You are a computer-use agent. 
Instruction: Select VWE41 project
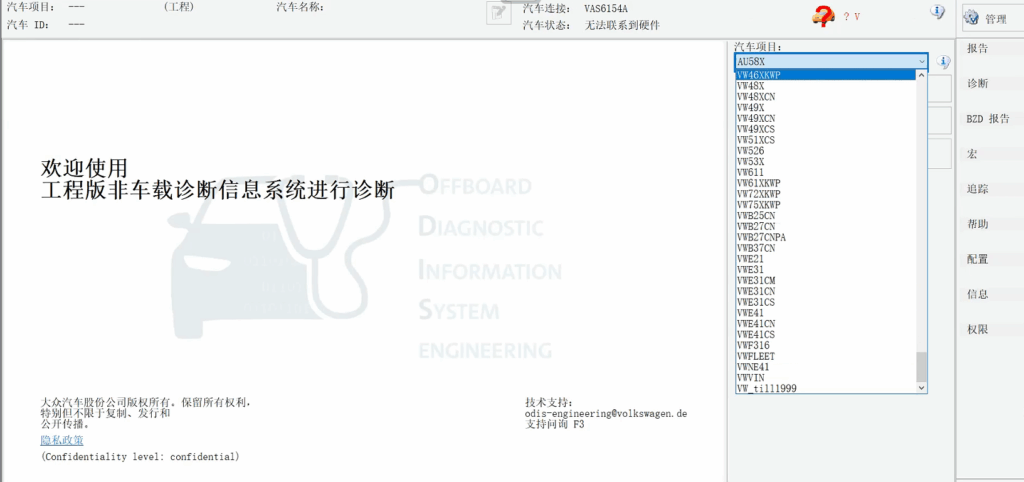pyautogui.click(x=825, y=313)
